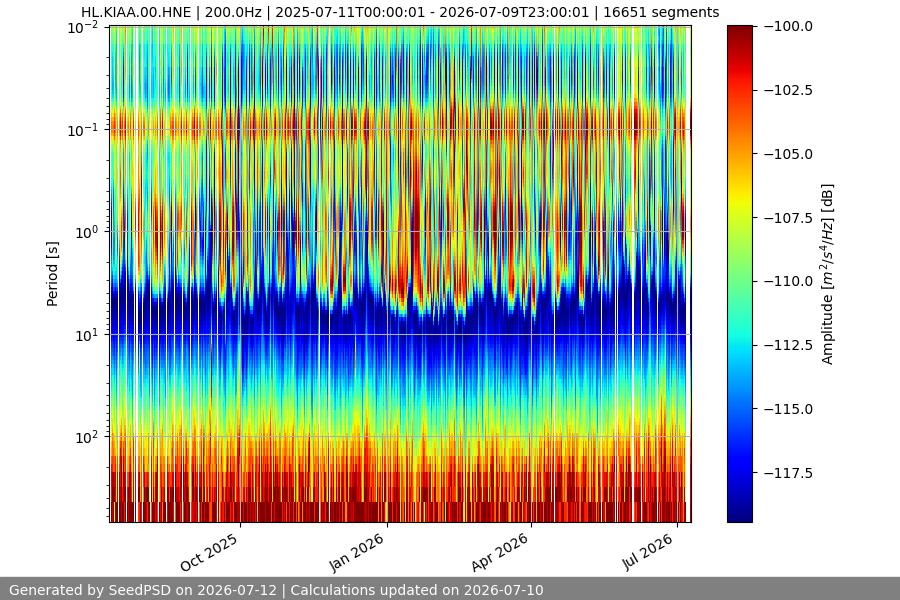Screen dimensions: 900x600
Task: Click the −102.5 colorbar tick label
Action: 788,90
